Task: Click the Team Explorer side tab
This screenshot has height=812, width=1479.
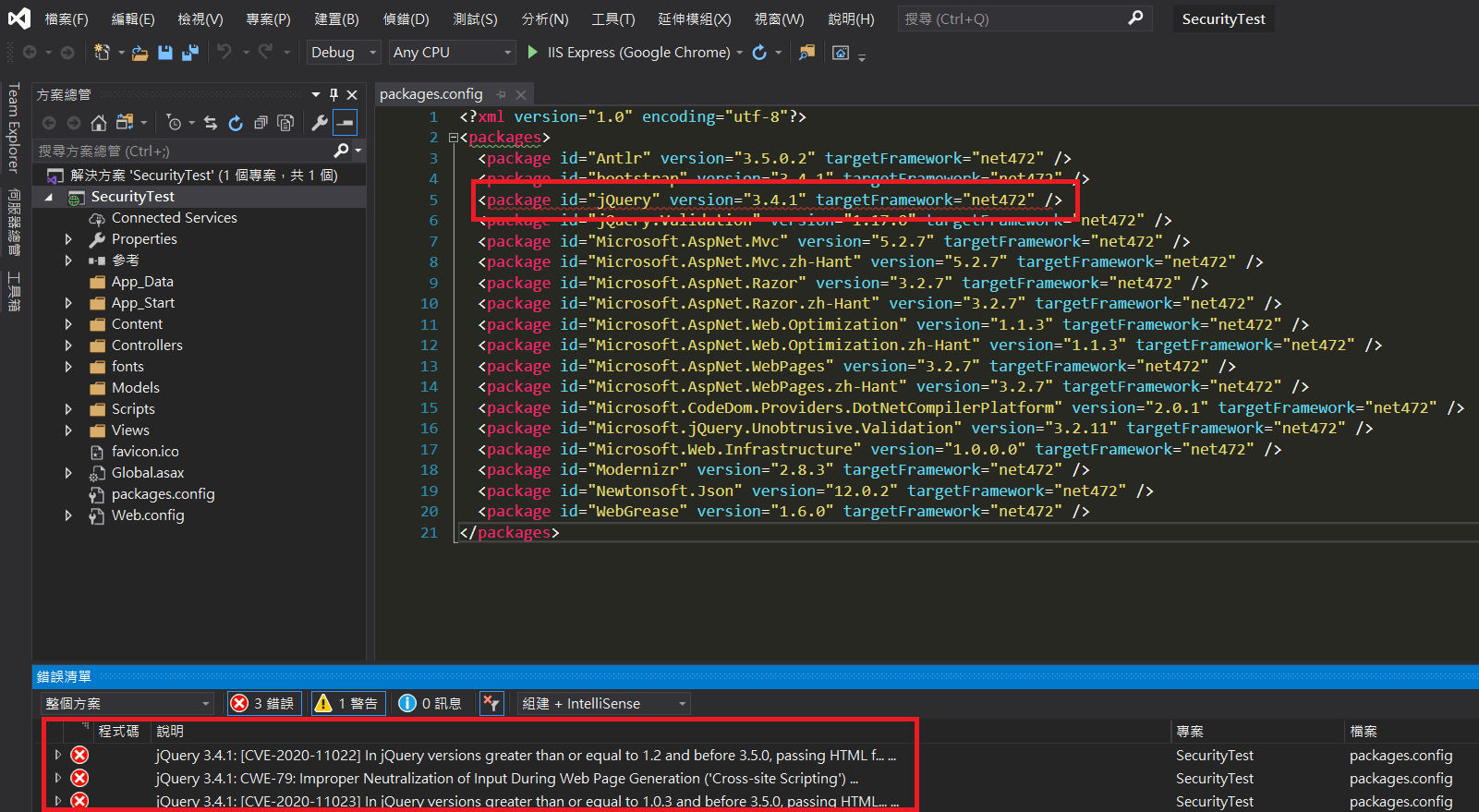Action: click(14, 127)
